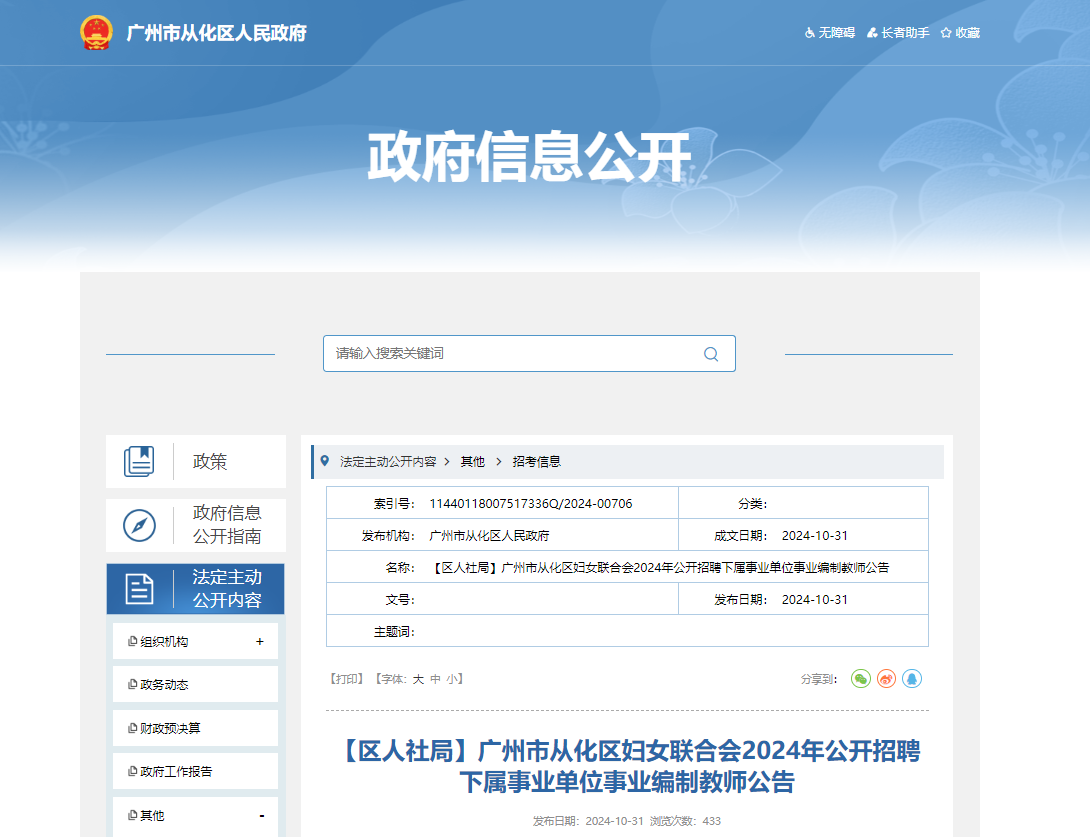This screenshot has width=1090, height=837.
Task: Click the document icon for 法定主动公开内容
Action: (139, 589)
